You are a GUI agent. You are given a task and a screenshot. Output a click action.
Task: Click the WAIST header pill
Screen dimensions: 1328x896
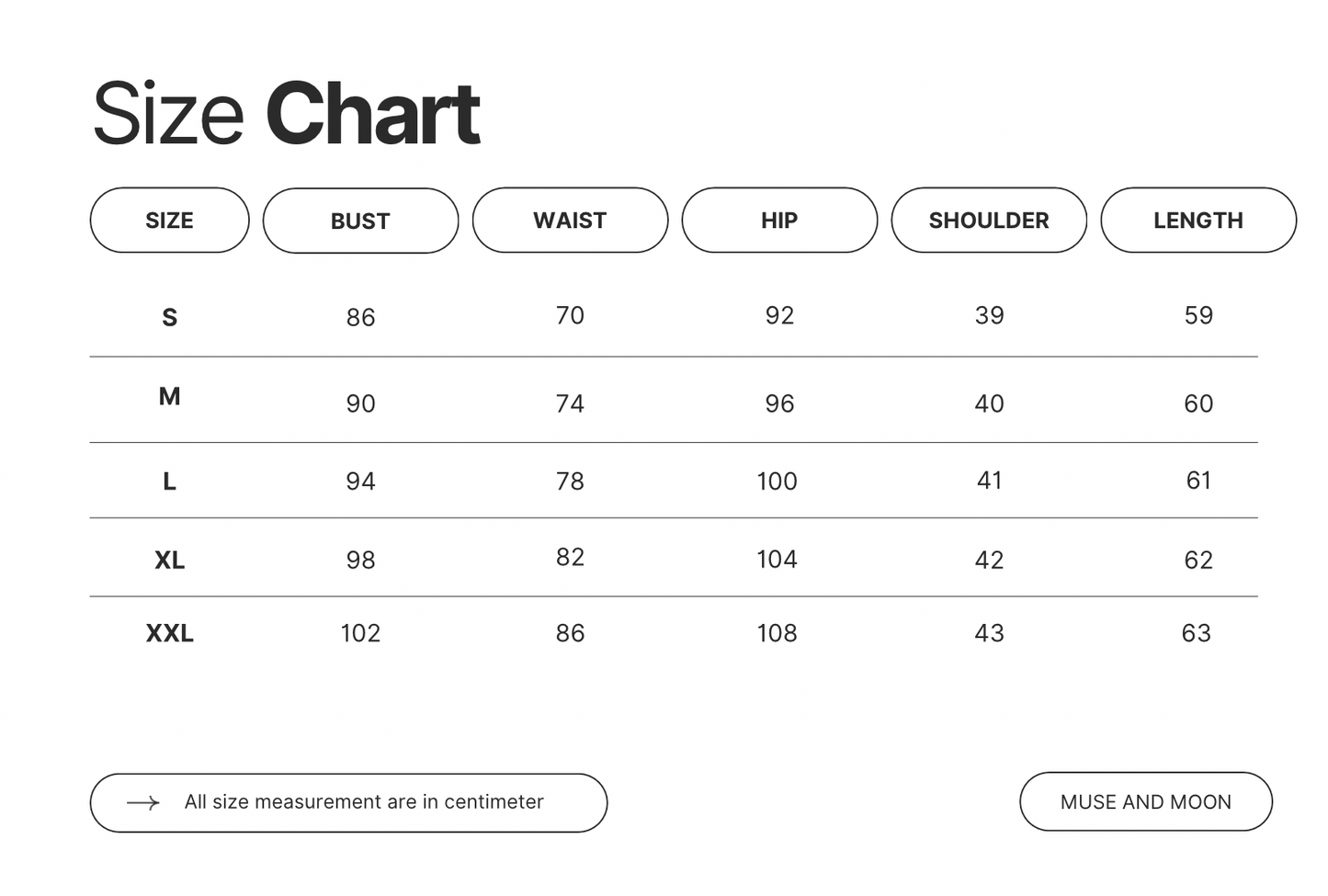coord(570,221)
